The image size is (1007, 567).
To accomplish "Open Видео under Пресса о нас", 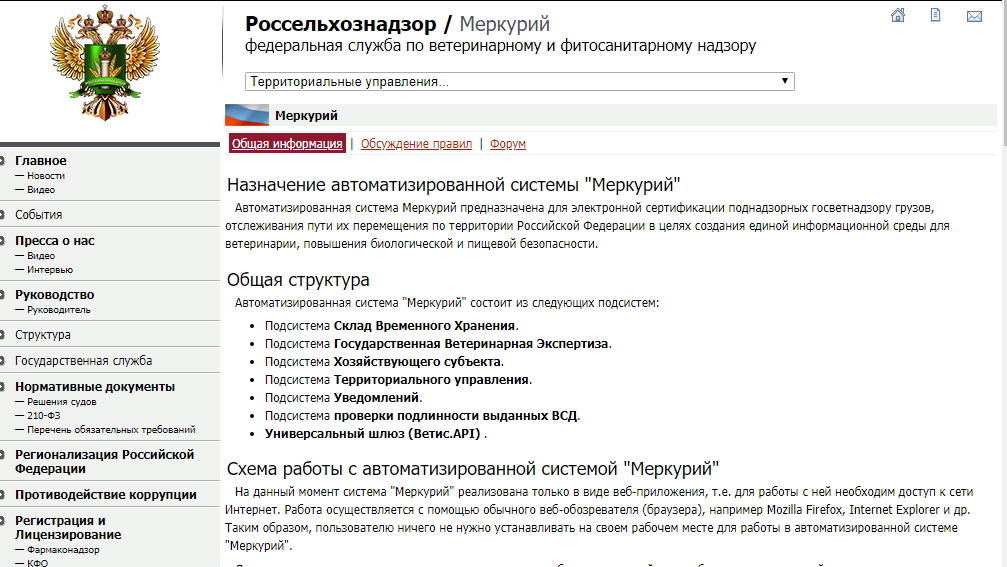I will (41, 256).
